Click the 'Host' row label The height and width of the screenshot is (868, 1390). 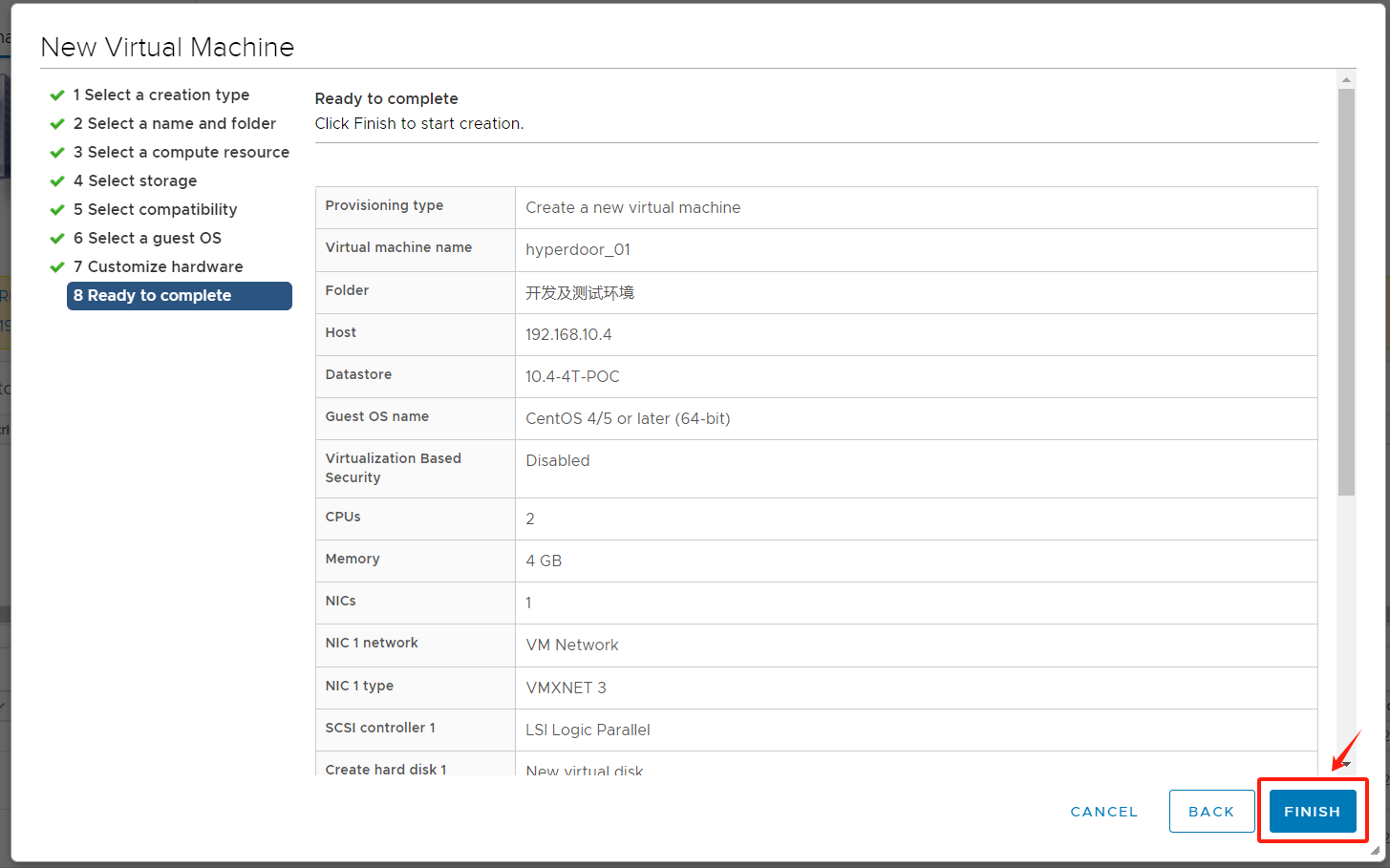coord(340,332)
